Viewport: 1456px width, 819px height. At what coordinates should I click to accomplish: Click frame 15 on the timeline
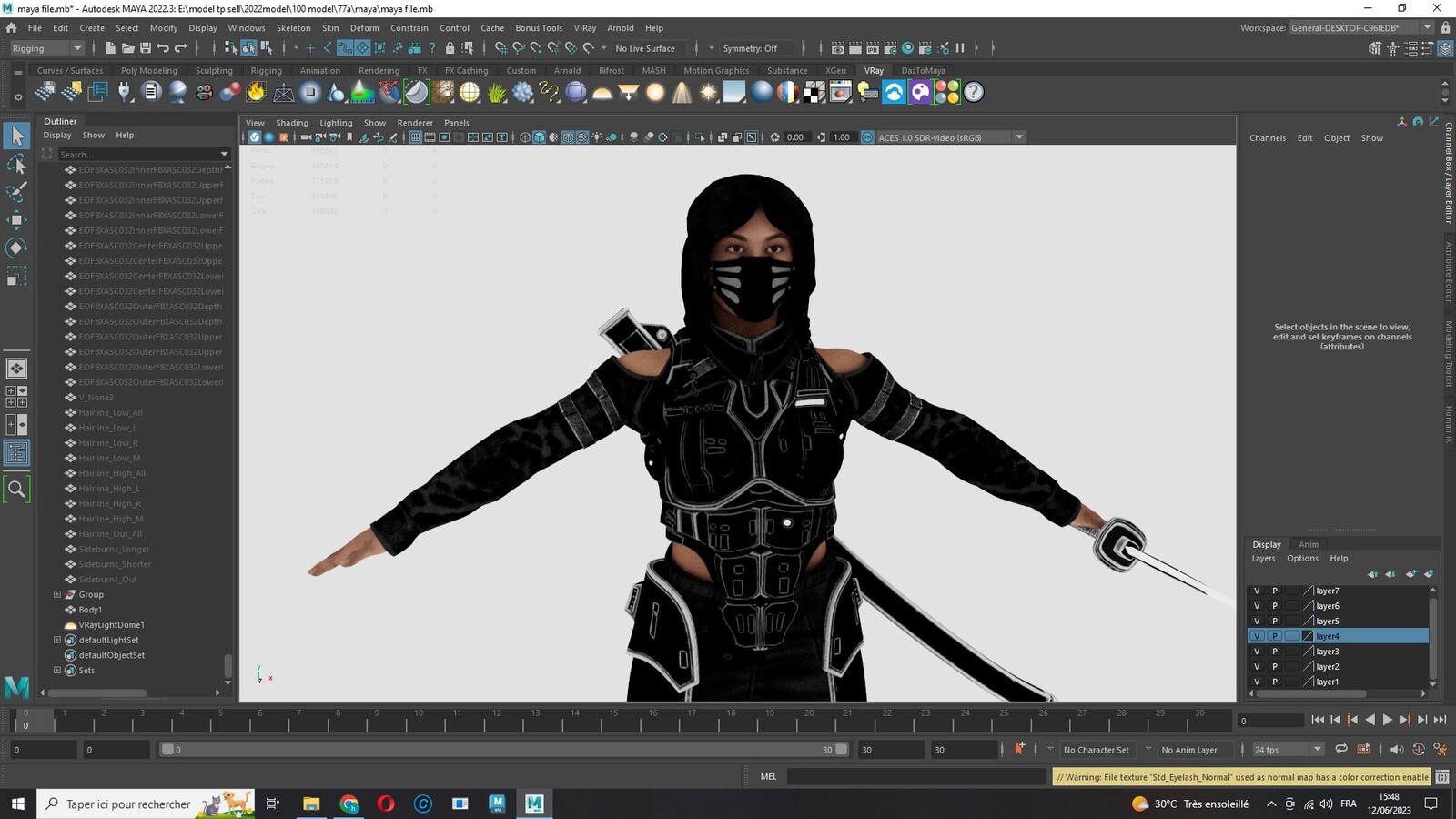tap(614, 720)
